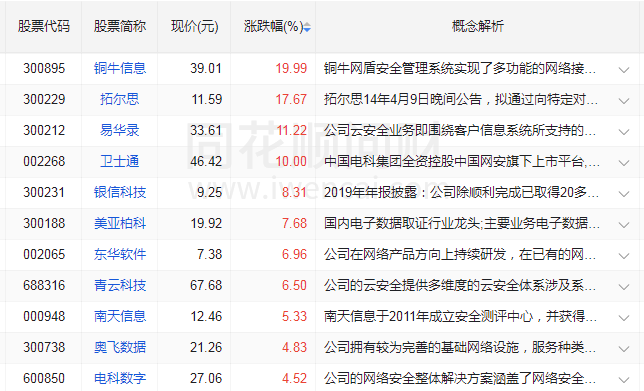Expand concept details for 奥飞数据 row
This screenshot has width=644, height=391.
[624, 349]
